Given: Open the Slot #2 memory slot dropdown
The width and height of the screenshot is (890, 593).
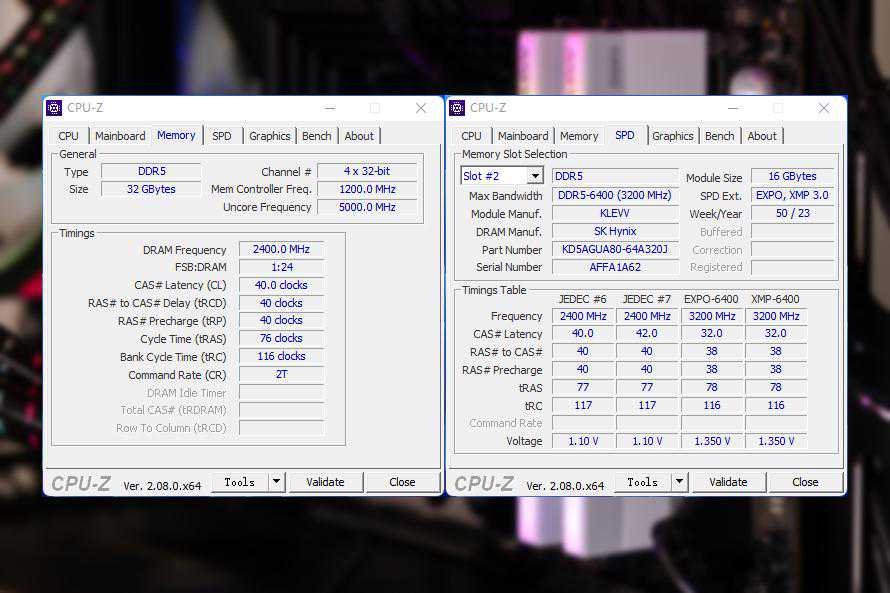Looking at the screenshot, I should coord(535,176).
